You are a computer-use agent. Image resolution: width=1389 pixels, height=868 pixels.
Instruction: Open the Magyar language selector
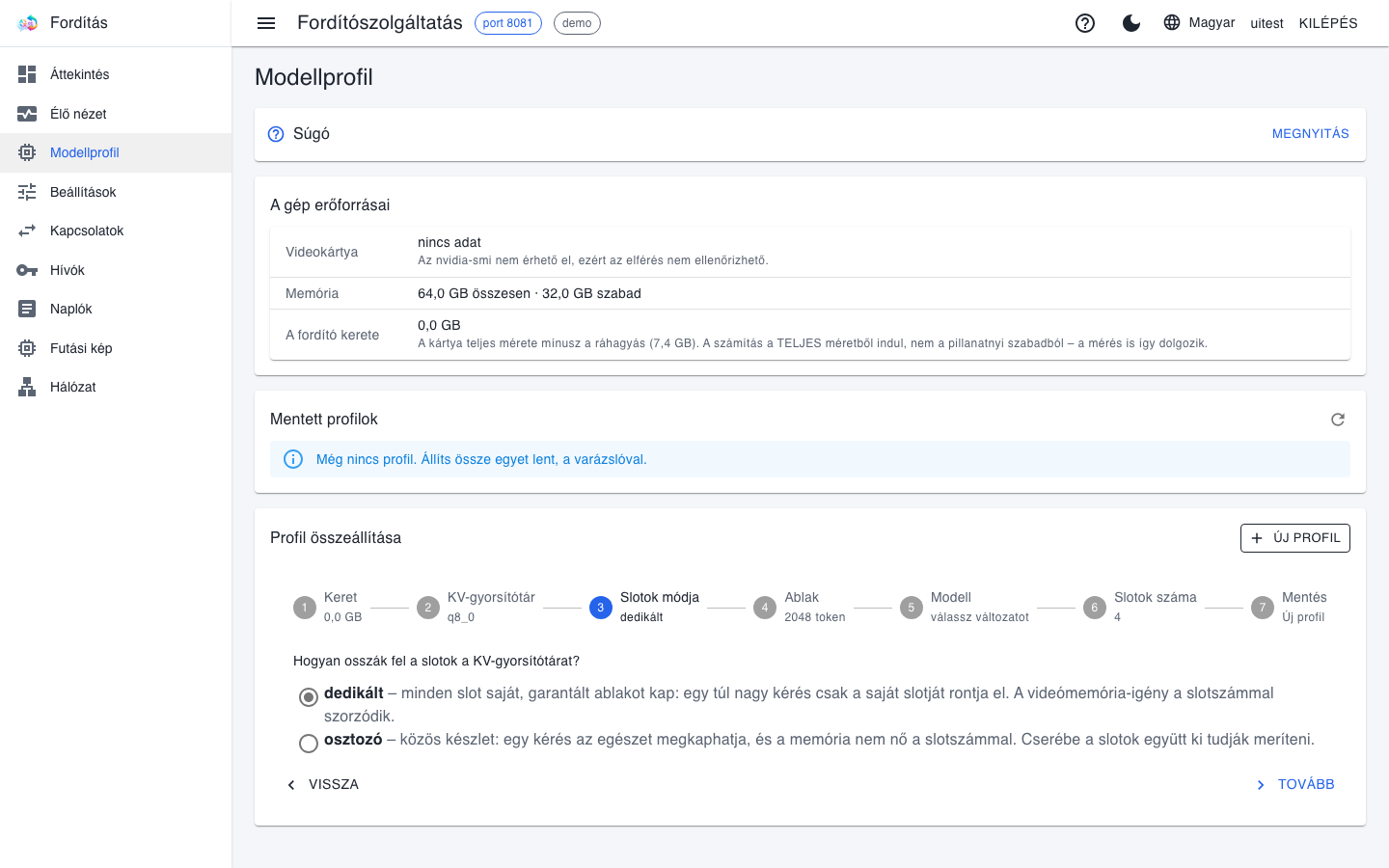point(1199,22)
